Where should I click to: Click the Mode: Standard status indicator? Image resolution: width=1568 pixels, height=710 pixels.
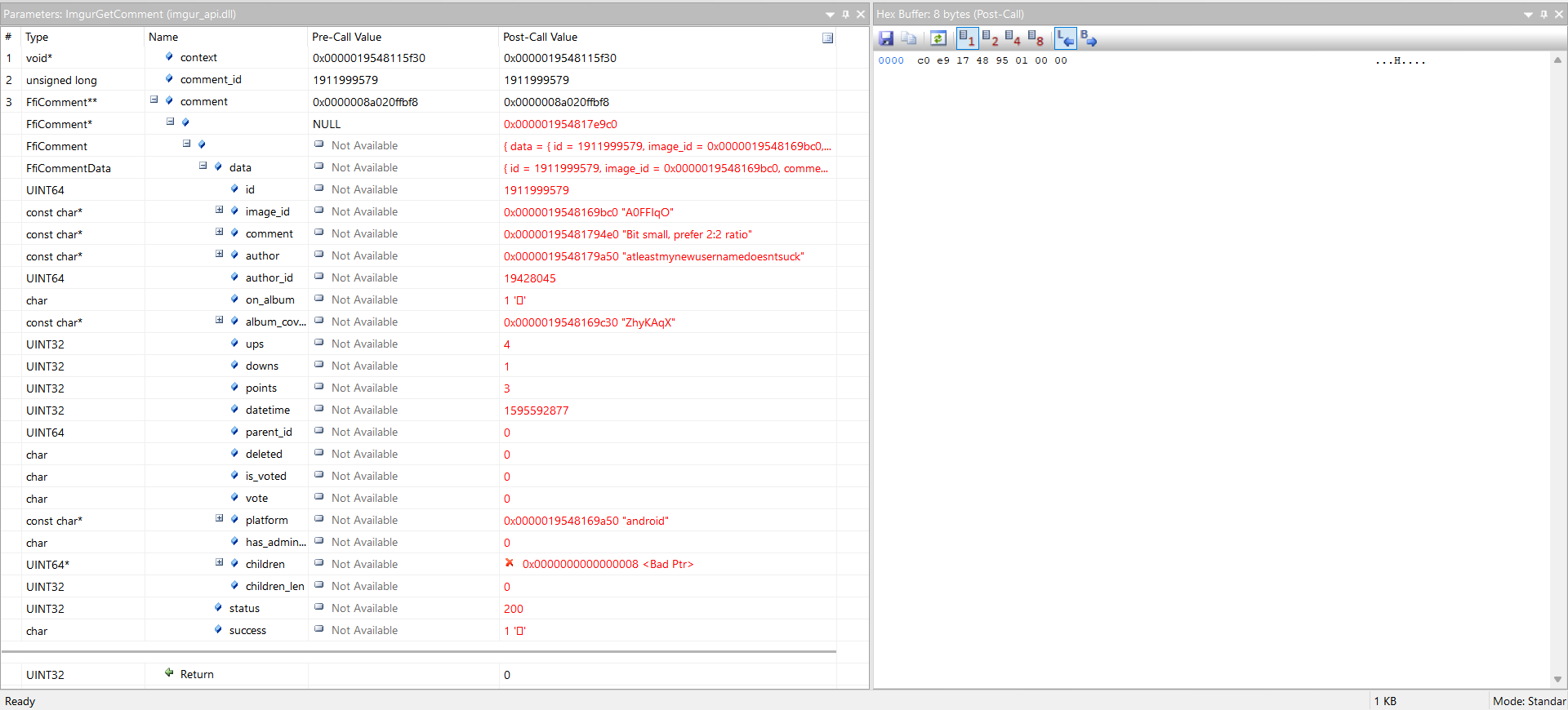tap(1529, 701)
